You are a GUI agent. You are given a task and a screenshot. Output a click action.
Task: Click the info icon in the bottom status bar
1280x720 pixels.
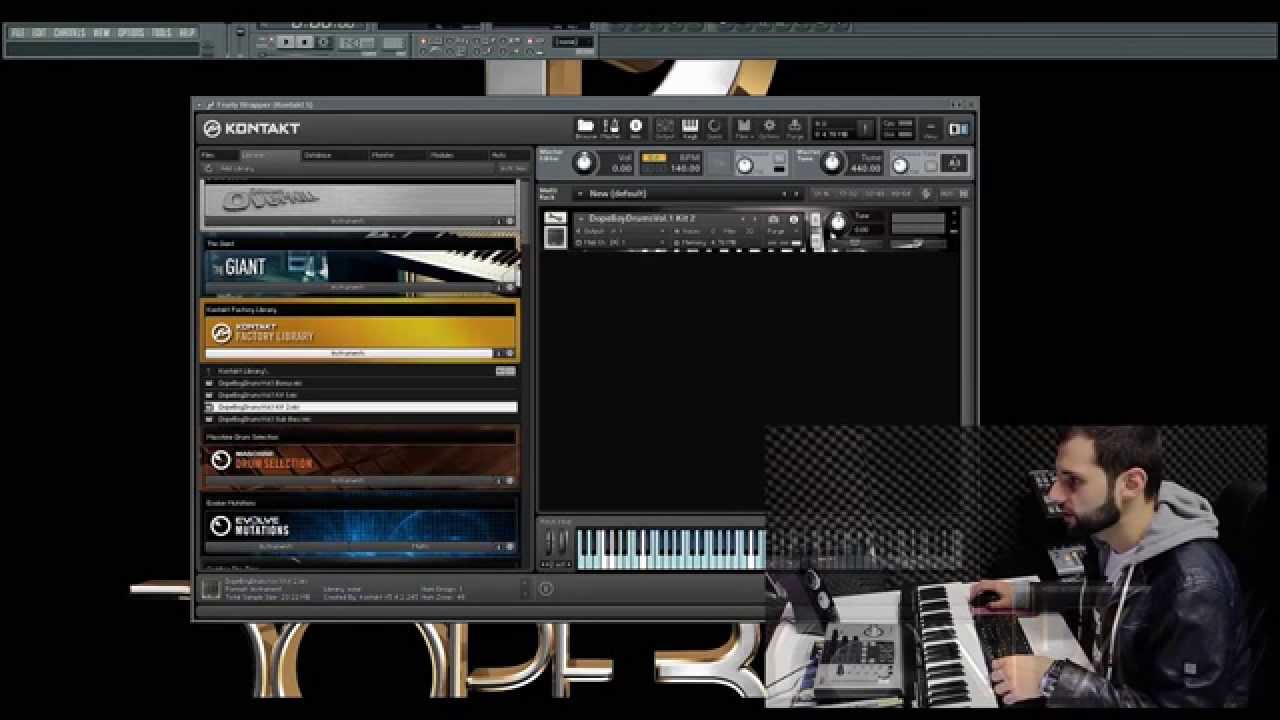click(x=546, y=588)
